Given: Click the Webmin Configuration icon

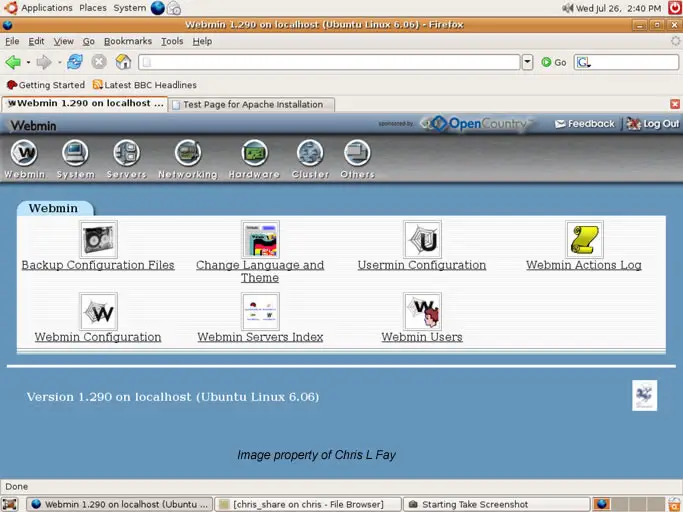Looking at the screenshot, I should [x=98, y=311].
